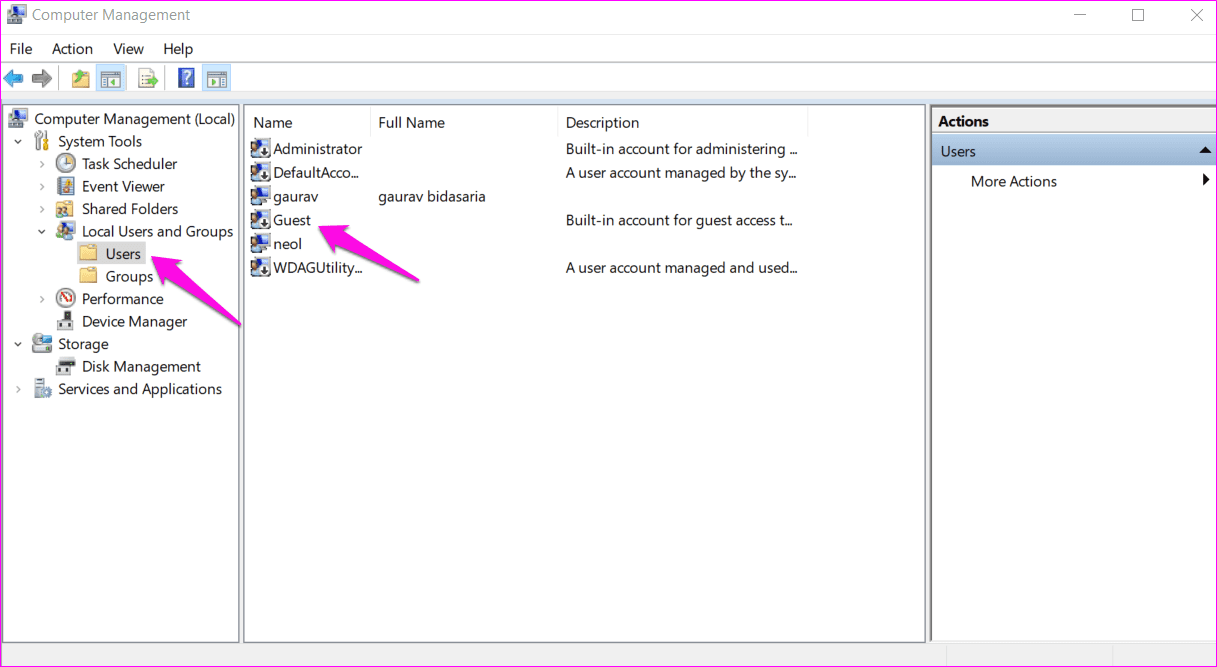Toggle the Show/Hide Console Tree icon
Image resolution: width=1217 pixels, height=667 pixels.
click(110, 78)
